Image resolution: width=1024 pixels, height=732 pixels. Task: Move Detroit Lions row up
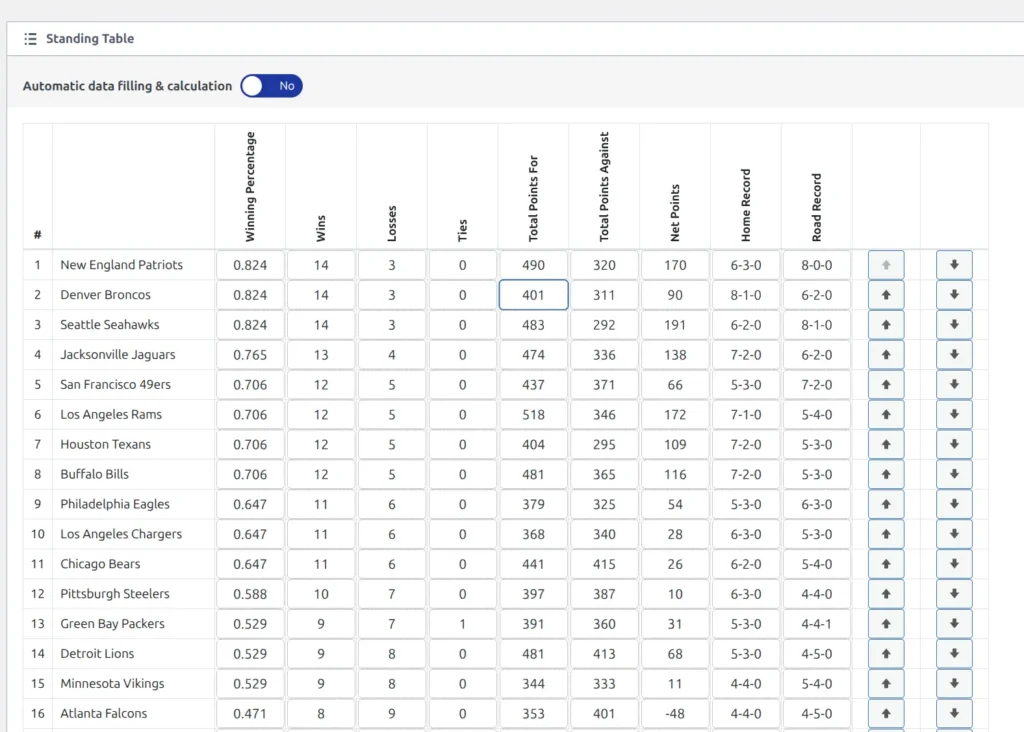[x=886, y=654]
